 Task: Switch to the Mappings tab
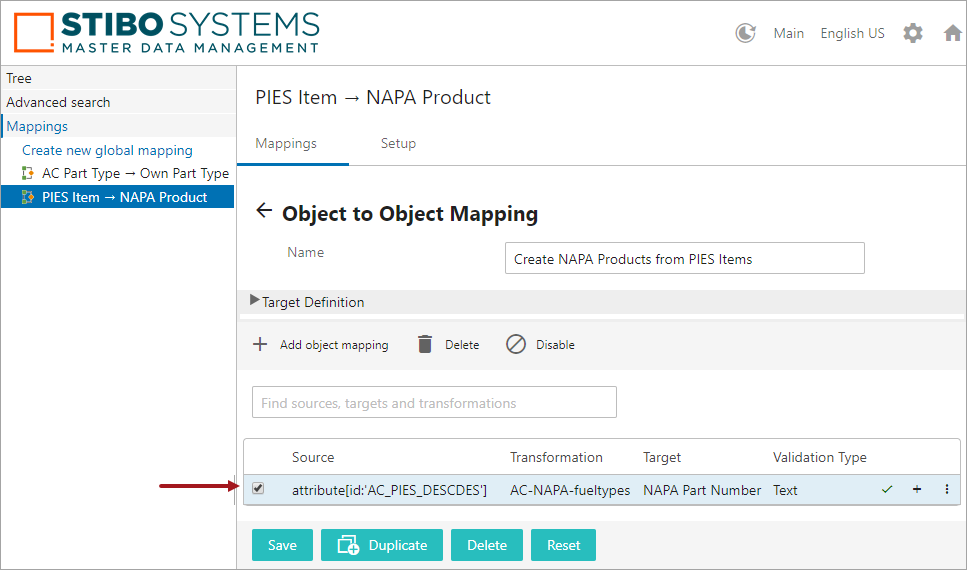click(286, 143)
